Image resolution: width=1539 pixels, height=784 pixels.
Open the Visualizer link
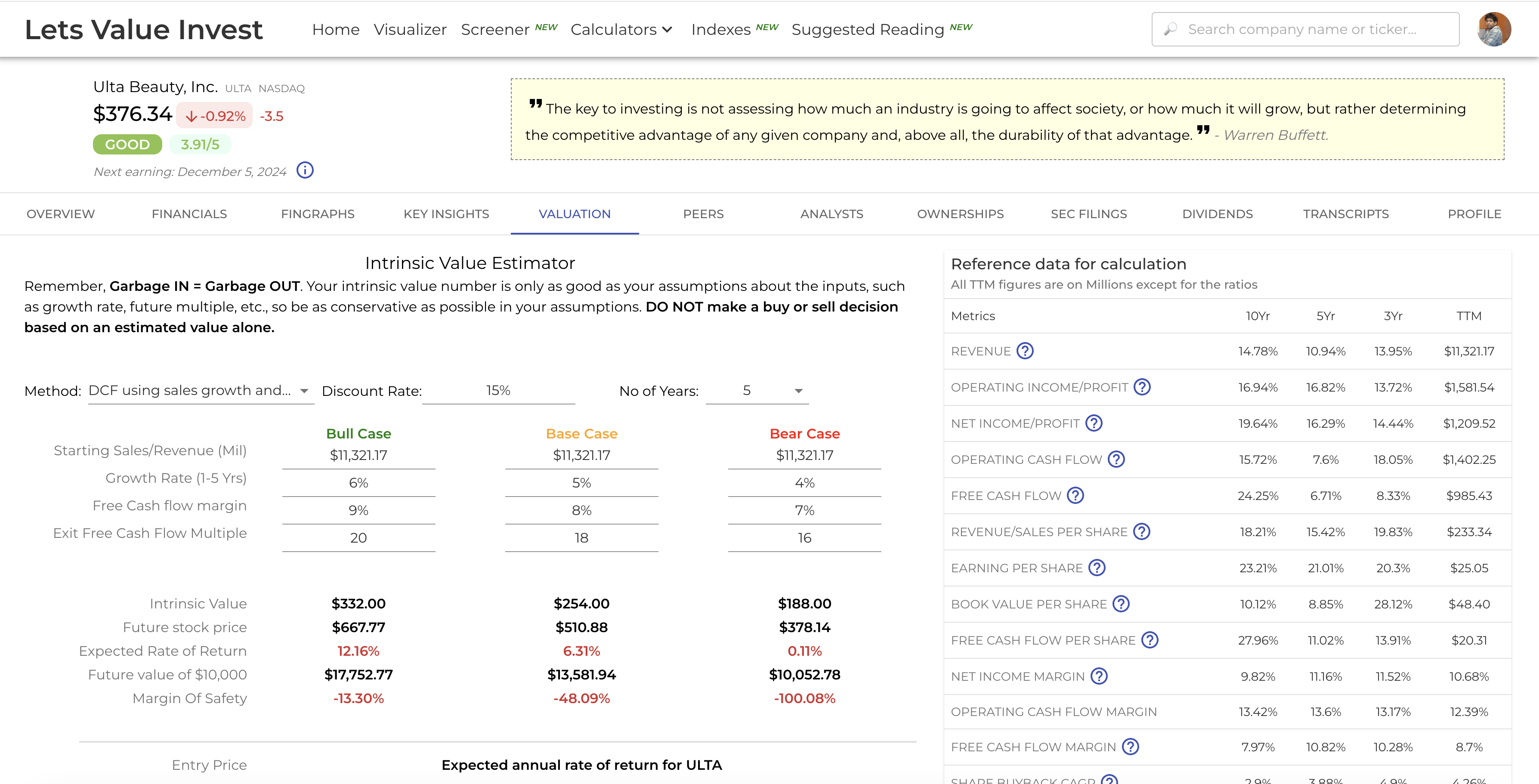(x=410, y=29)
